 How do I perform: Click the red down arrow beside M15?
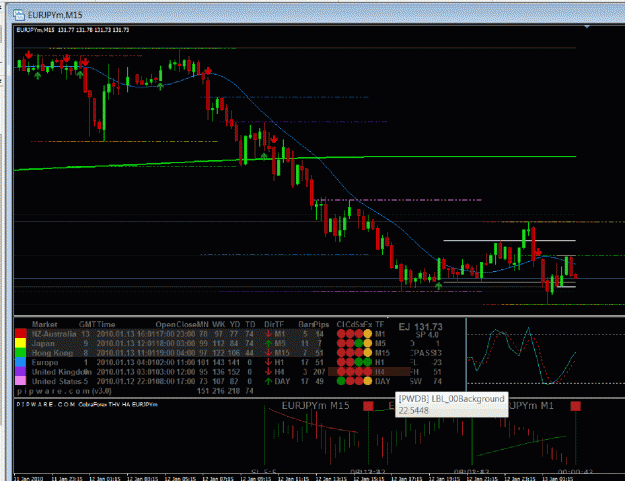point(269,353)
